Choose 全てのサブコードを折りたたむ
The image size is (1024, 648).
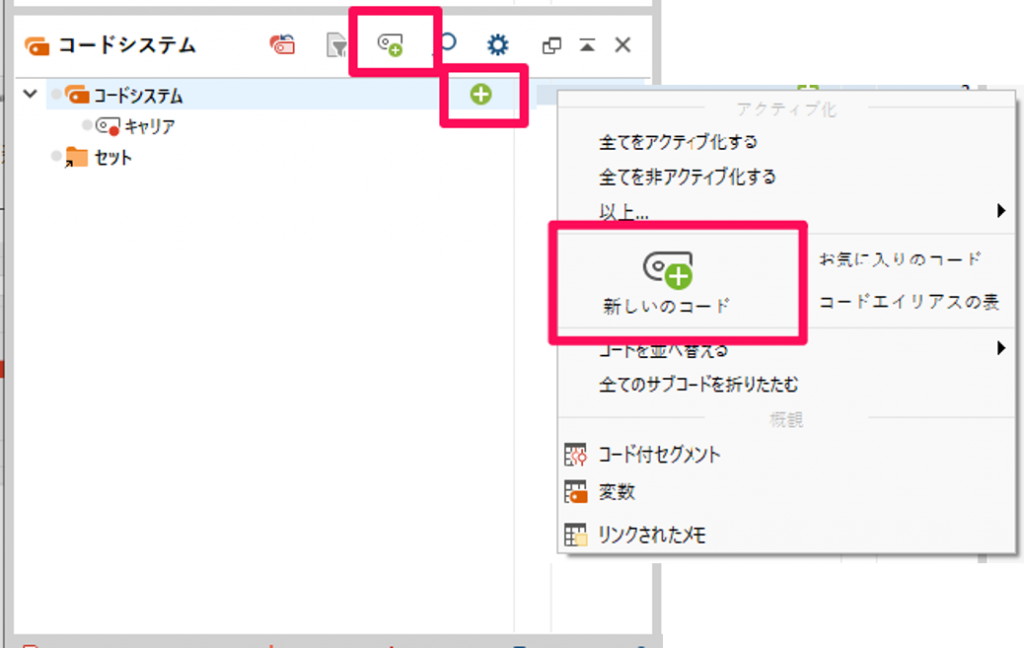tap(698, 384)
